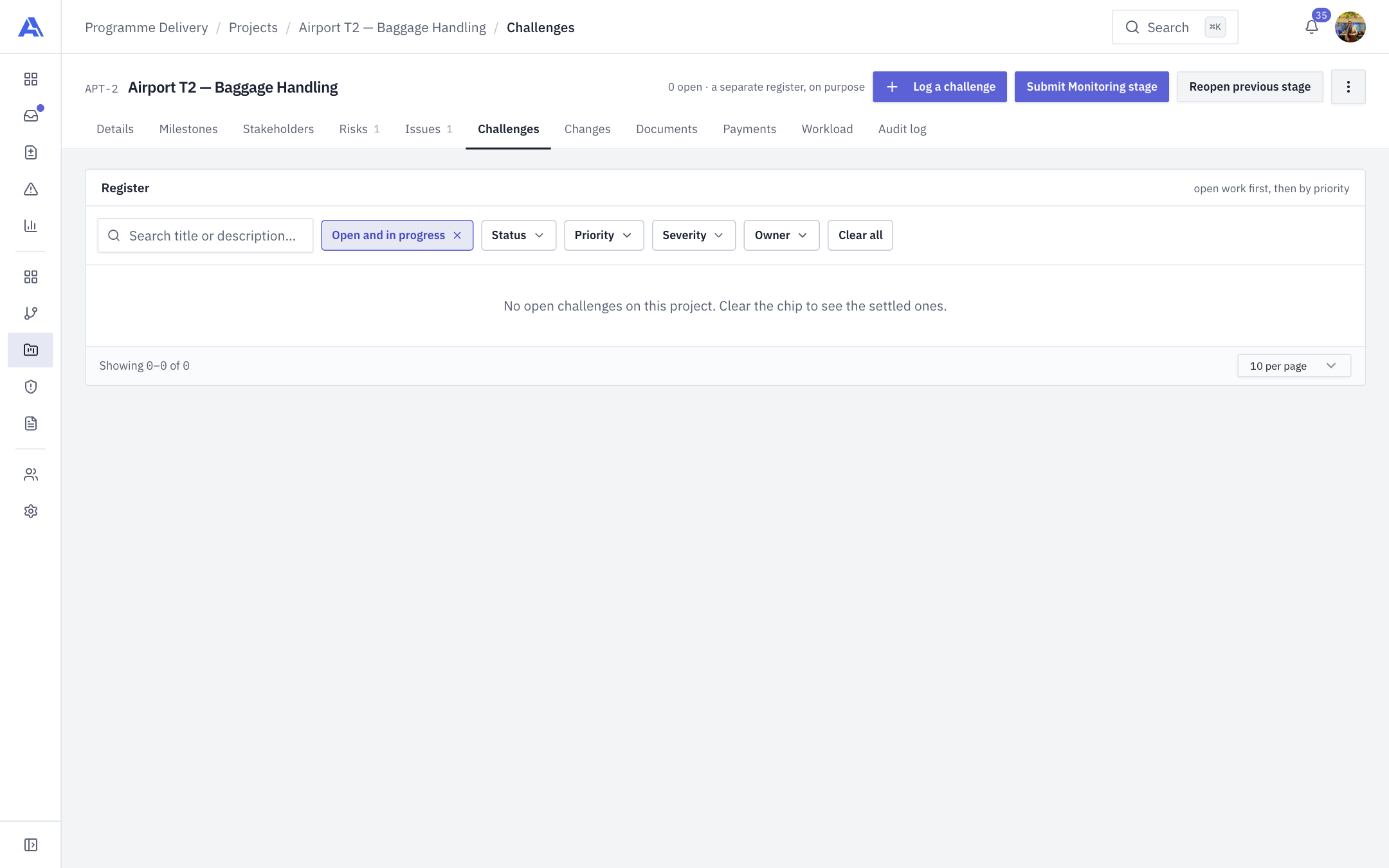Switch to the Issues tab
The image size is (1389, 868).
pos(428,129)
